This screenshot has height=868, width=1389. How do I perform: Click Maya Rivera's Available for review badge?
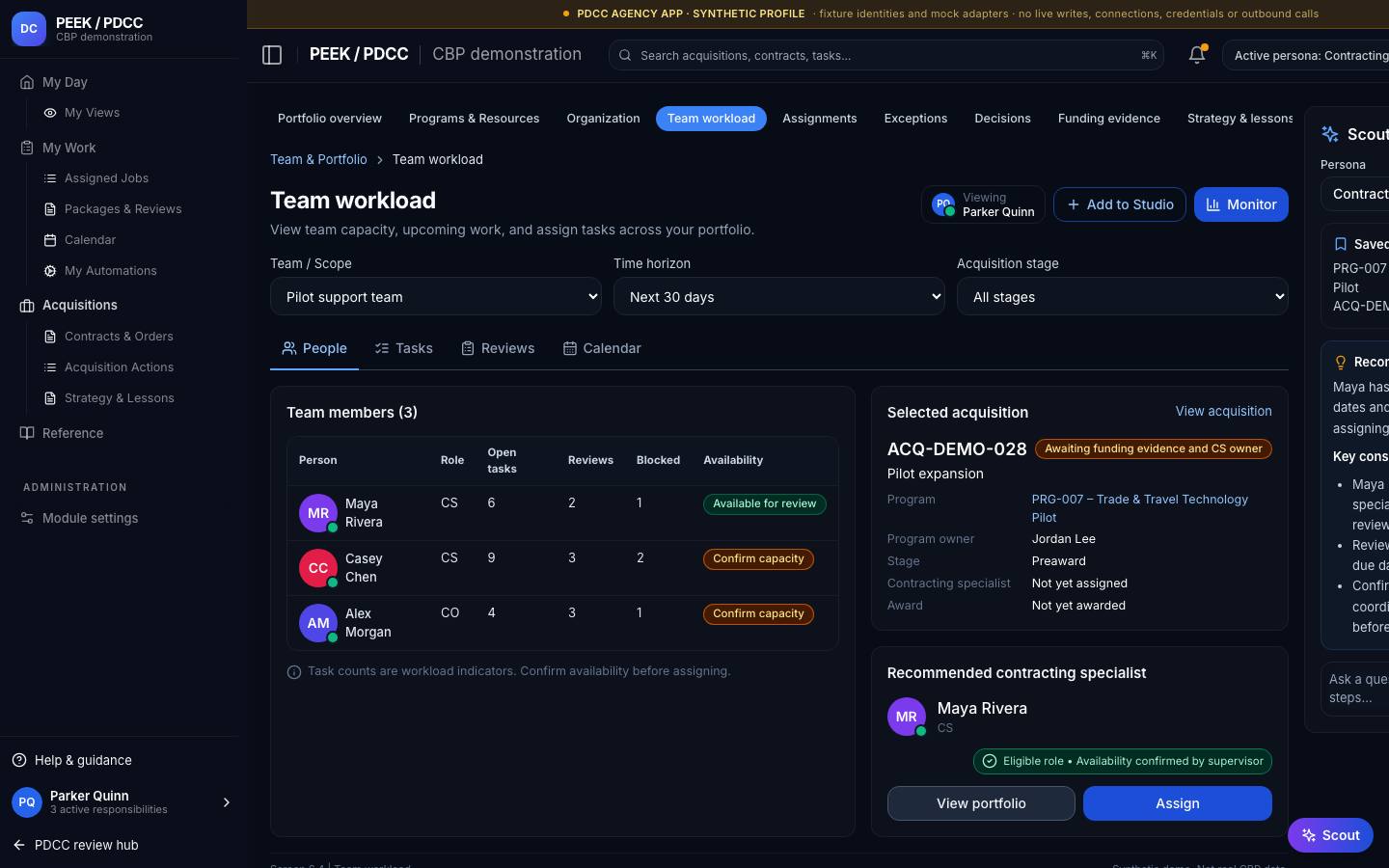point(765,503)
